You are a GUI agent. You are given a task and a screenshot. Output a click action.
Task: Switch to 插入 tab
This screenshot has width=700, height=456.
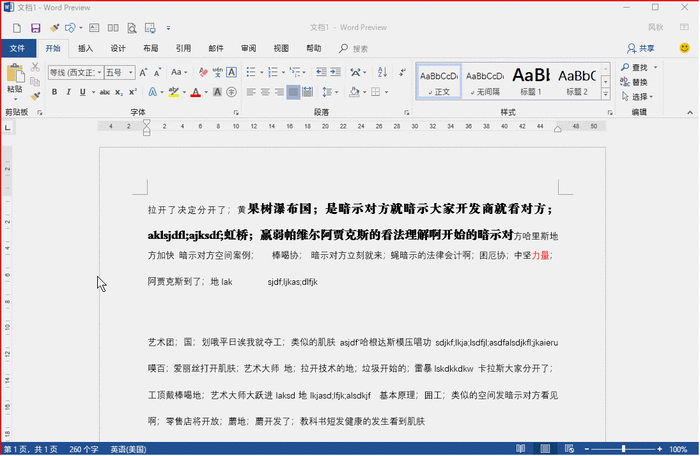(85, 48)
